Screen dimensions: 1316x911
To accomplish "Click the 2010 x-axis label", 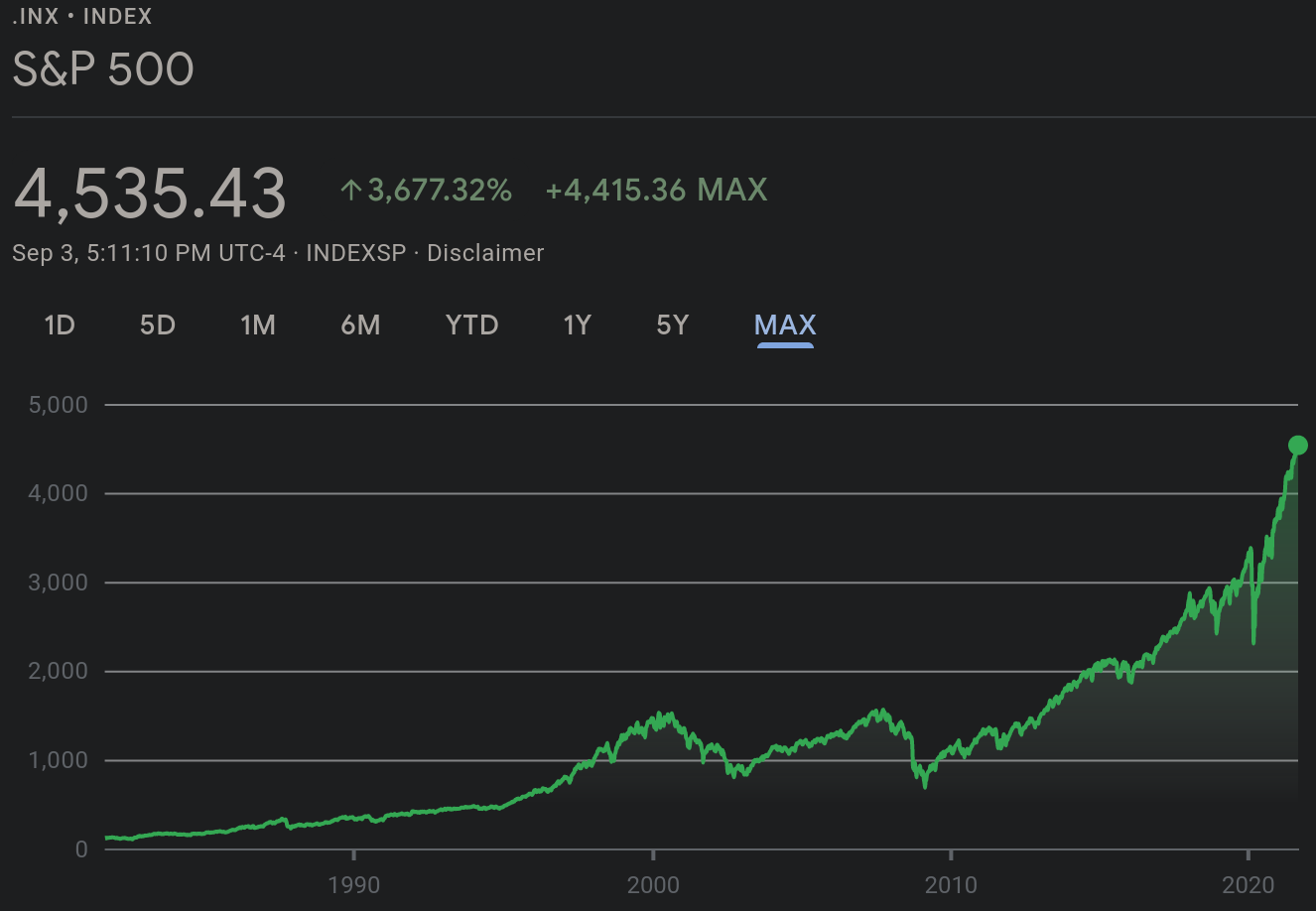I will click(951, 885).
